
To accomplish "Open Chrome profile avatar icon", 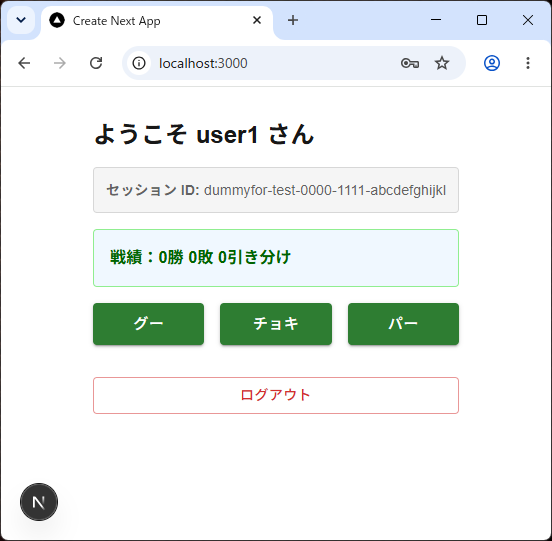I will [492, 63].
